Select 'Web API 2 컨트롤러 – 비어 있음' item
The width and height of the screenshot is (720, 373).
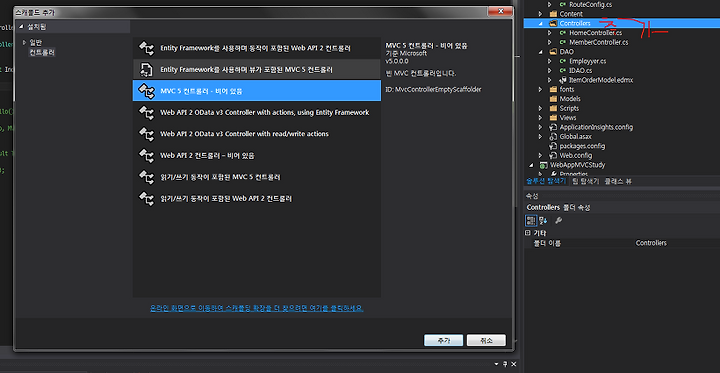point(257,155)
